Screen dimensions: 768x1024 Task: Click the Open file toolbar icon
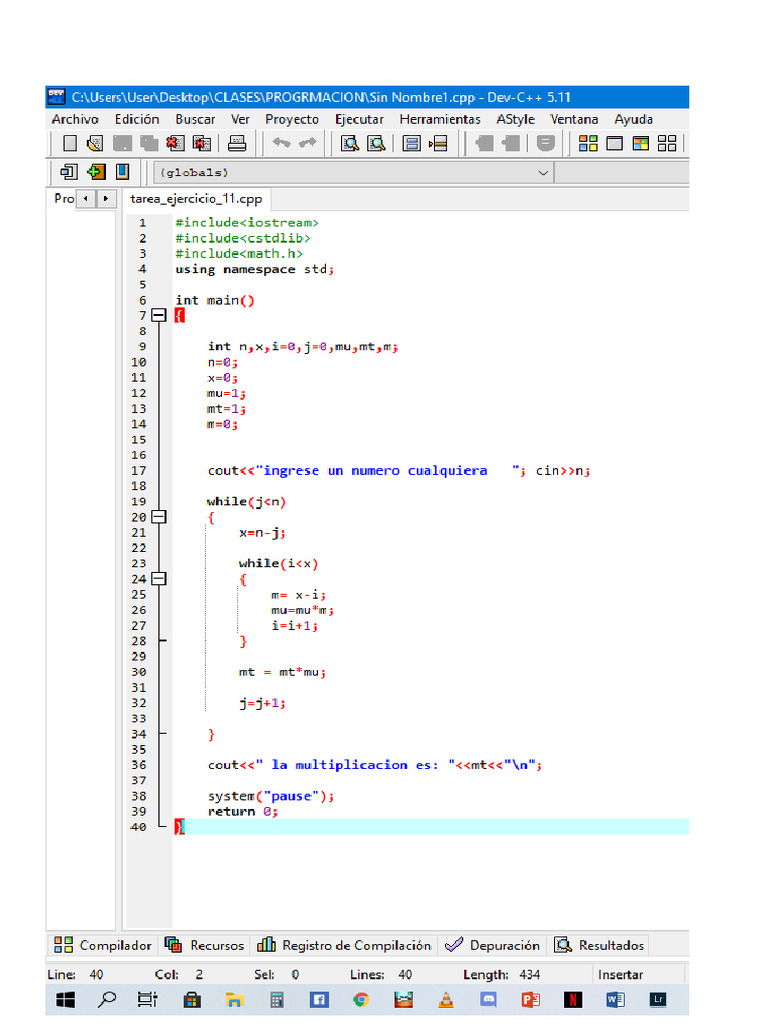coord(94,144)
